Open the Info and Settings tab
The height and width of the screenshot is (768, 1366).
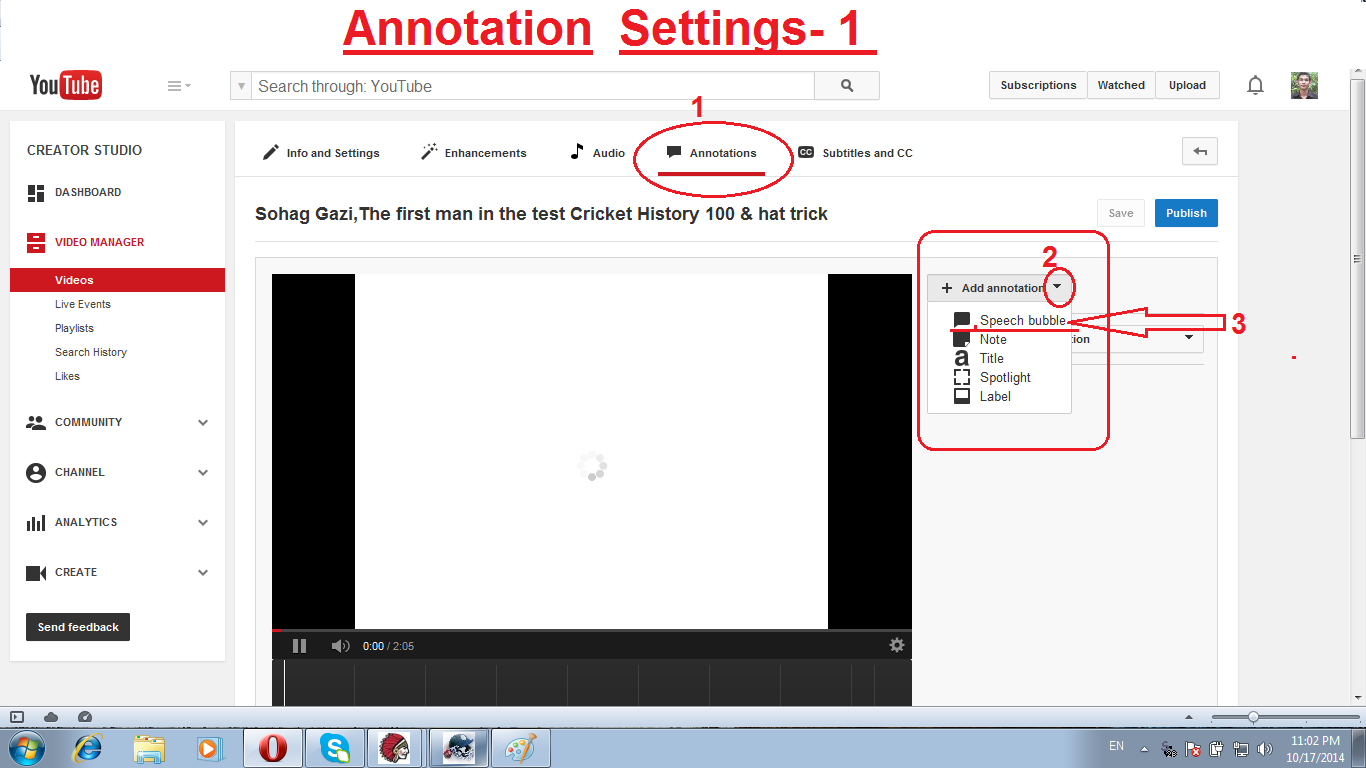pos(332,152)
